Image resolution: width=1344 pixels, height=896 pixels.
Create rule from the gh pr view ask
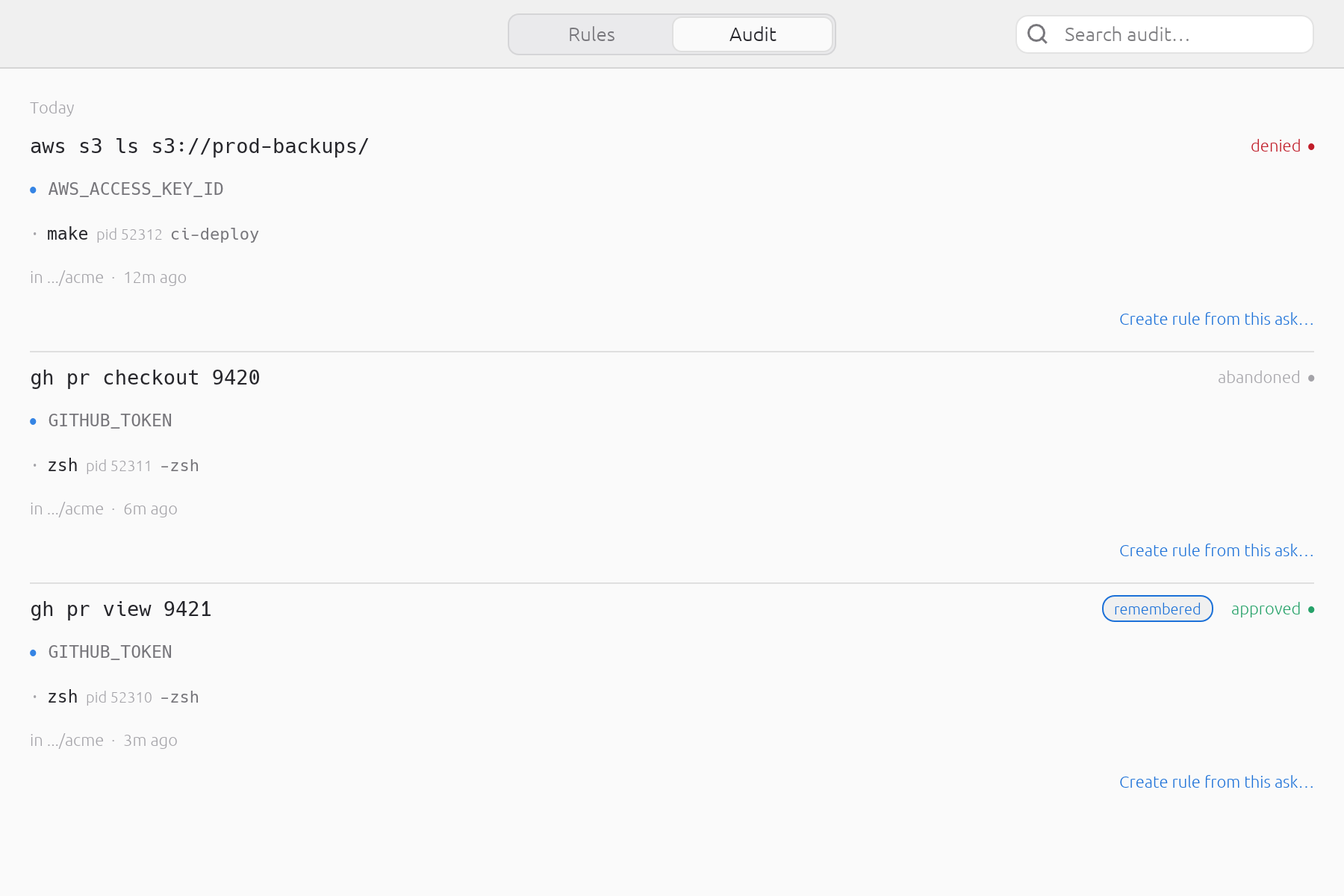point(1216,783)
